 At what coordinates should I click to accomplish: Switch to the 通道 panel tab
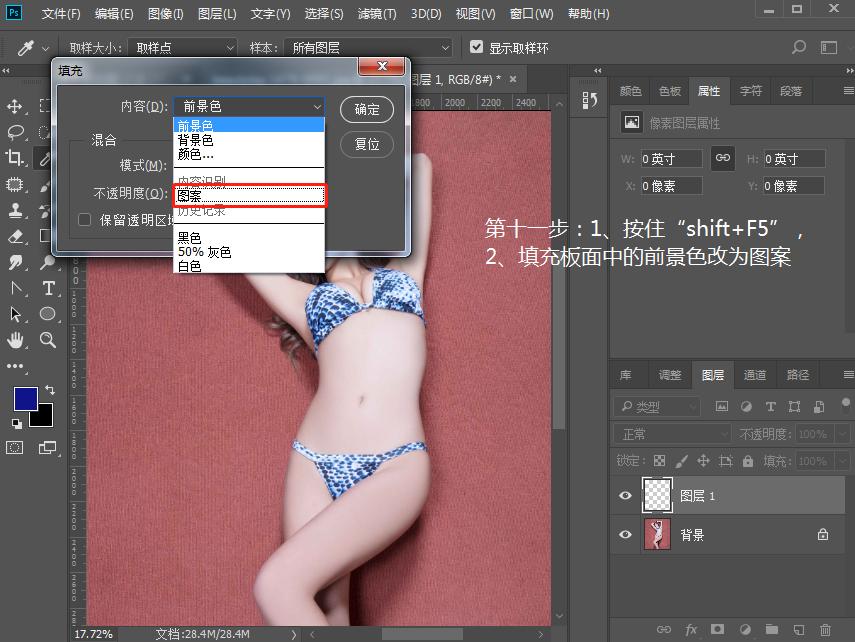[x=754, y=374]
